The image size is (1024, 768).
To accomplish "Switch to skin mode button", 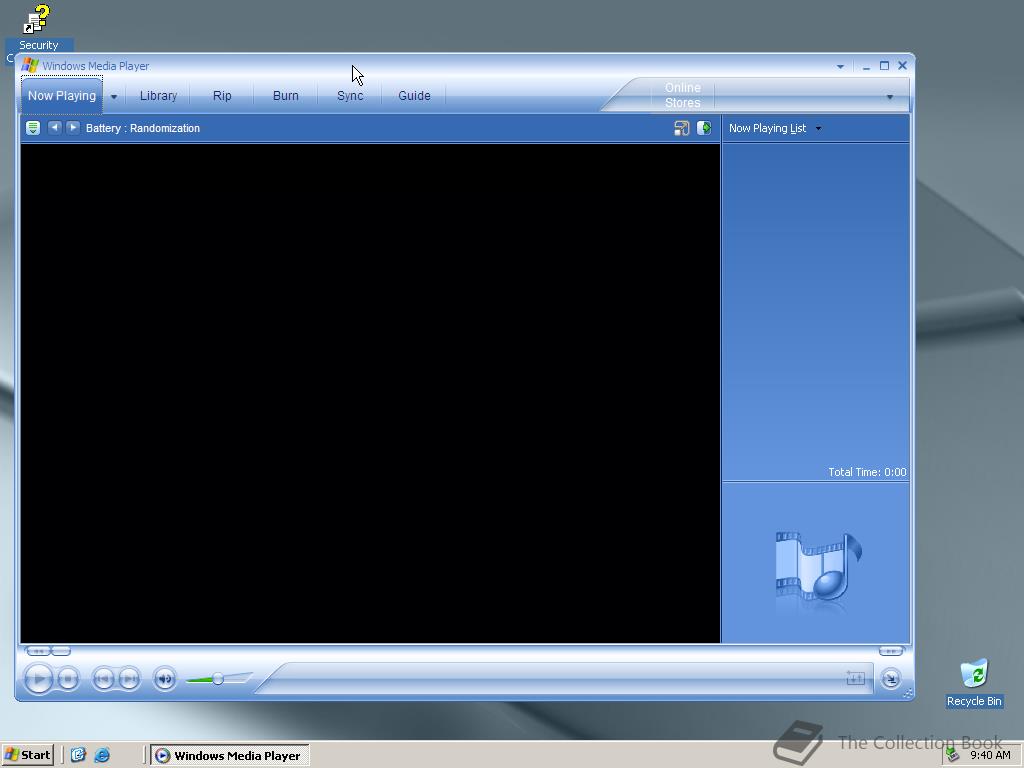I will pos(890,679).
